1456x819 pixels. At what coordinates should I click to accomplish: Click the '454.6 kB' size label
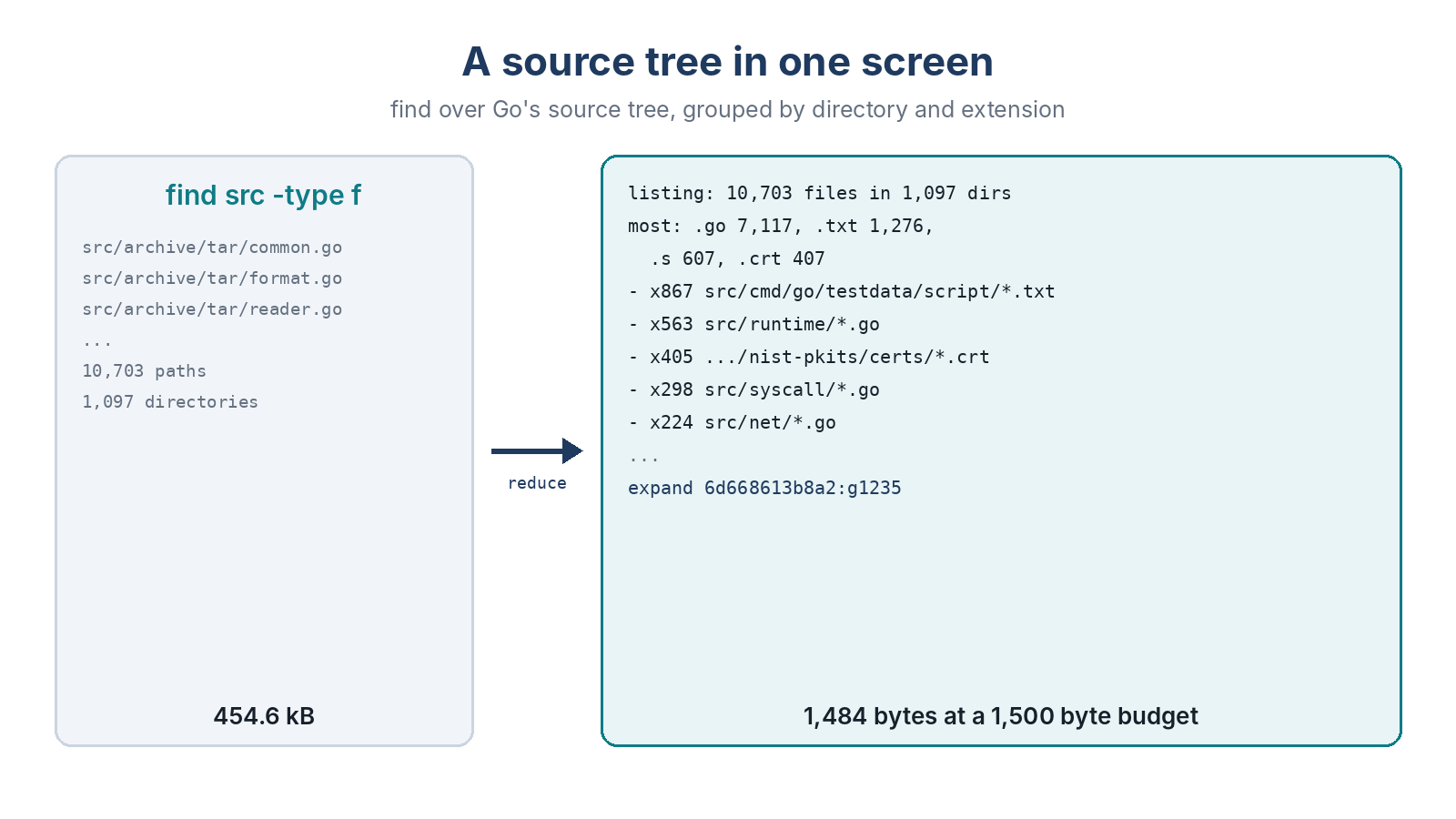(x=264, y=716)
